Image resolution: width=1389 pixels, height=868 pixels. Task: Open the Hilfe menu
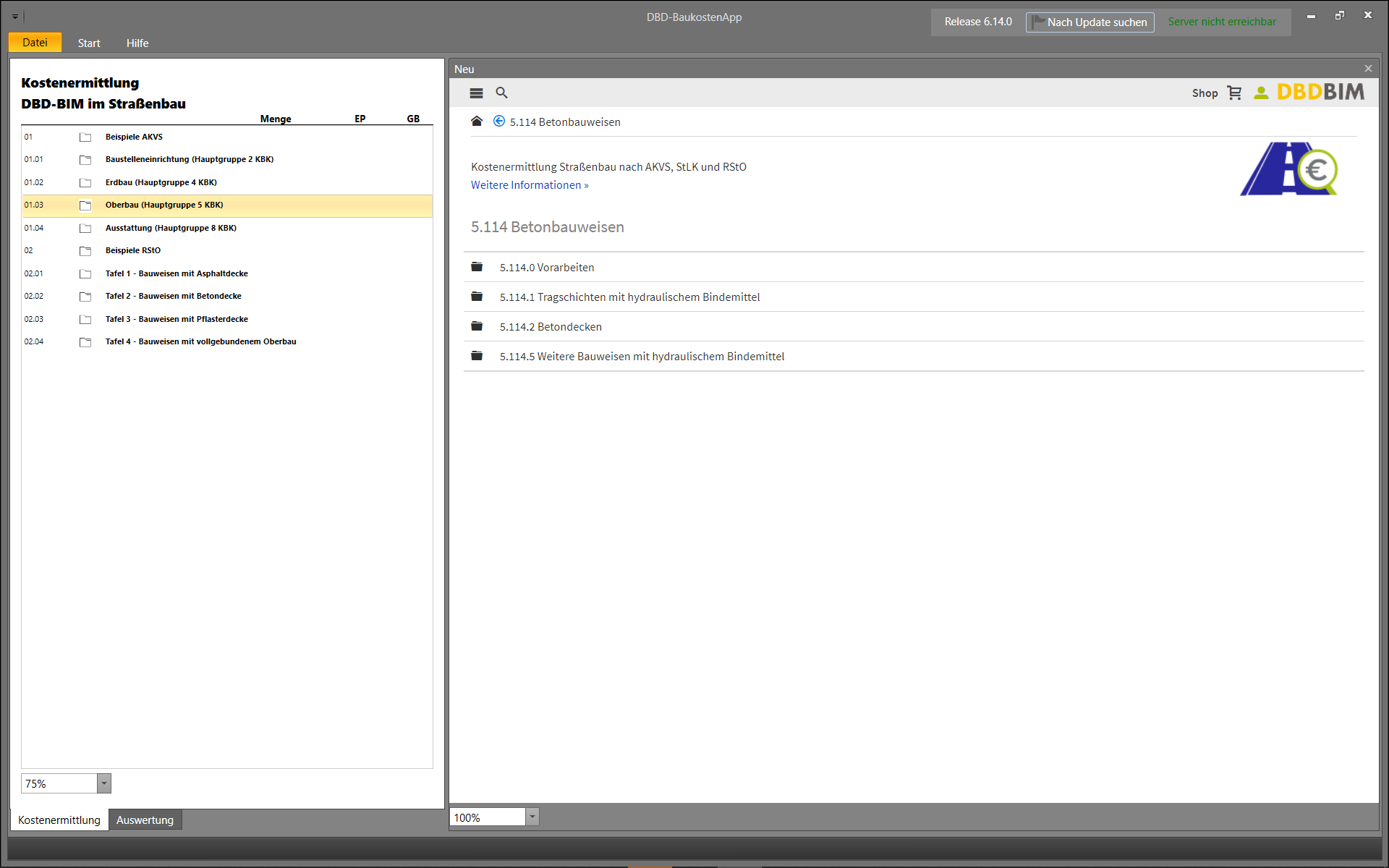point(137,43)
